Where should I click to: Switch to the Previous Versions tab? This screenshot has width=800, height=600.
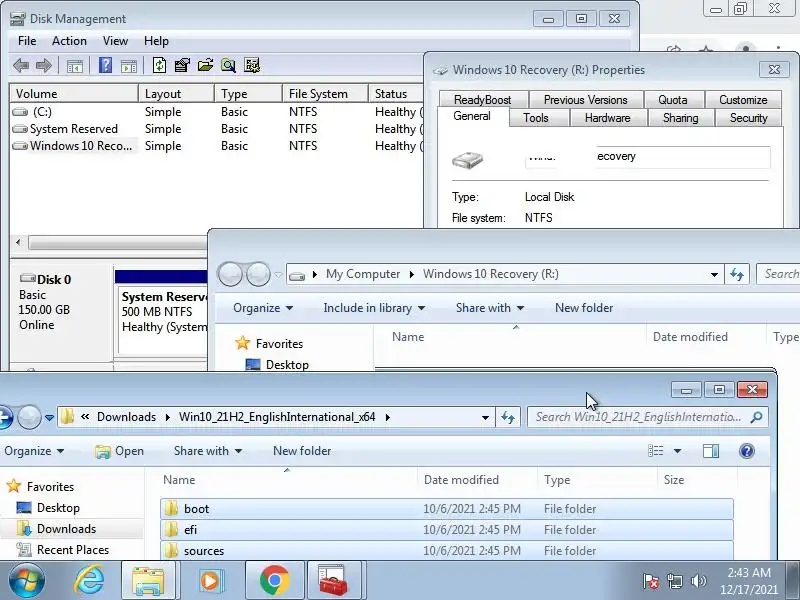[x=586, y=99]
